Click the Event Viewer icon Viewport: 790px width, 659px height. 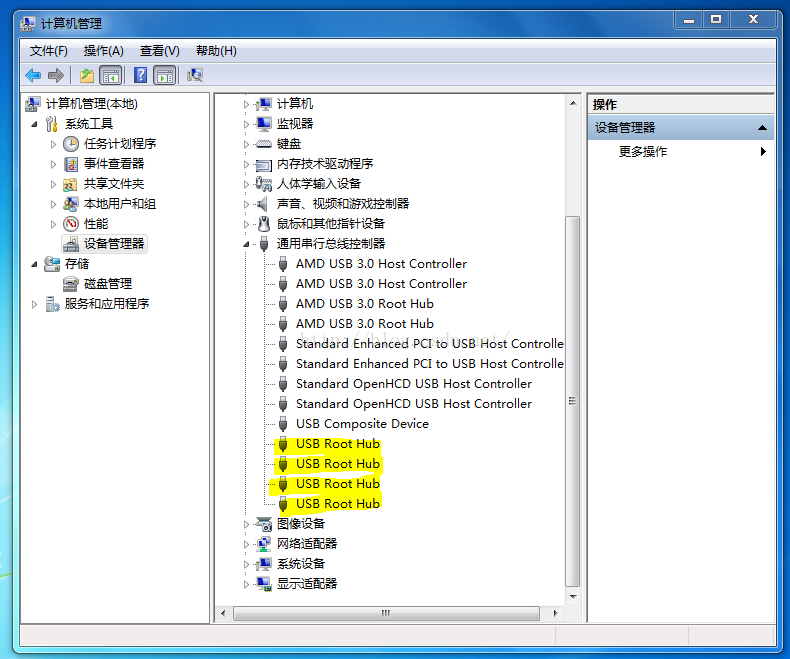pyautogui.click(x=71, y=164)
